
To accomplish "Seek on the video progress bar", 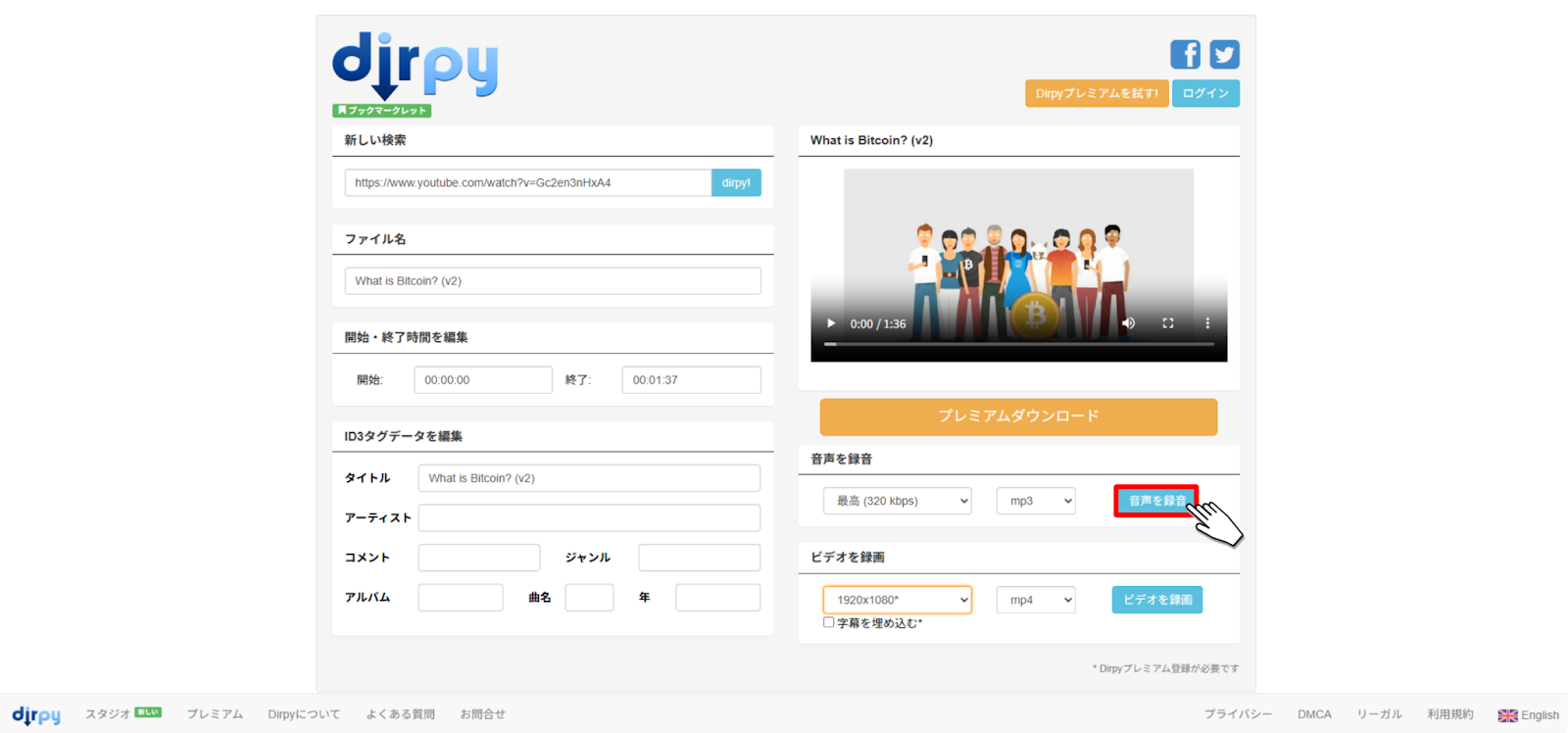I will pos(1018,344).
